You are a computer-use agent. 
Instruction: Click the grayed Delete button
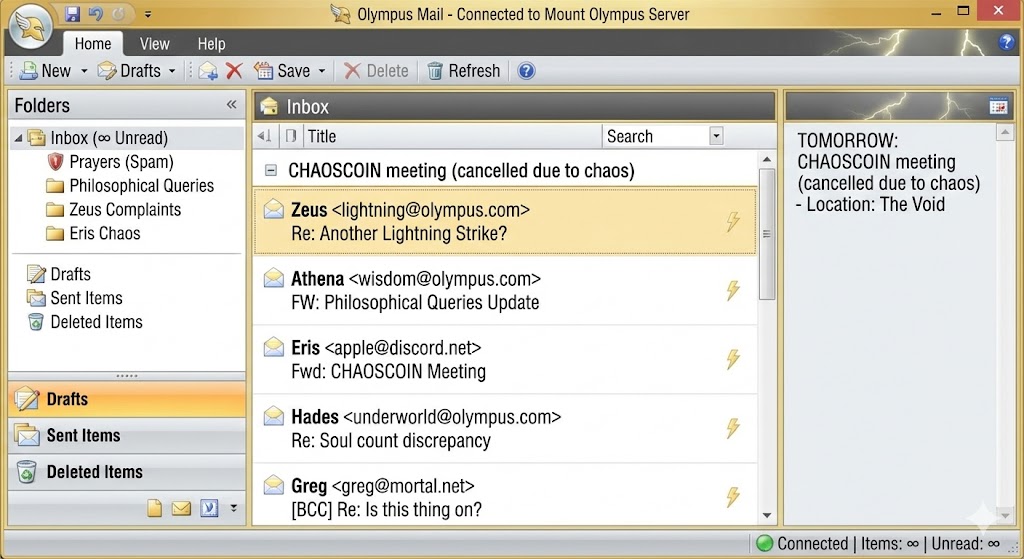click(x=376, y=71)
